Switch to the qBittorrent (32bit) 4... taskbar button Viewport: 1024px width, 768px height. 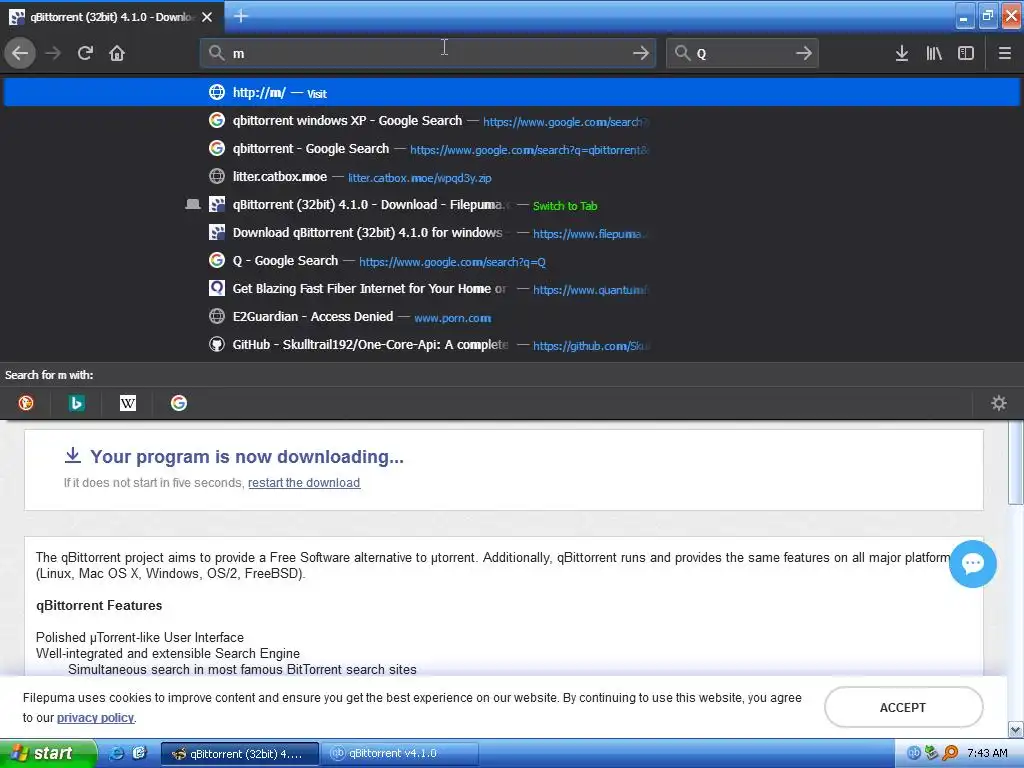(240, 754)
